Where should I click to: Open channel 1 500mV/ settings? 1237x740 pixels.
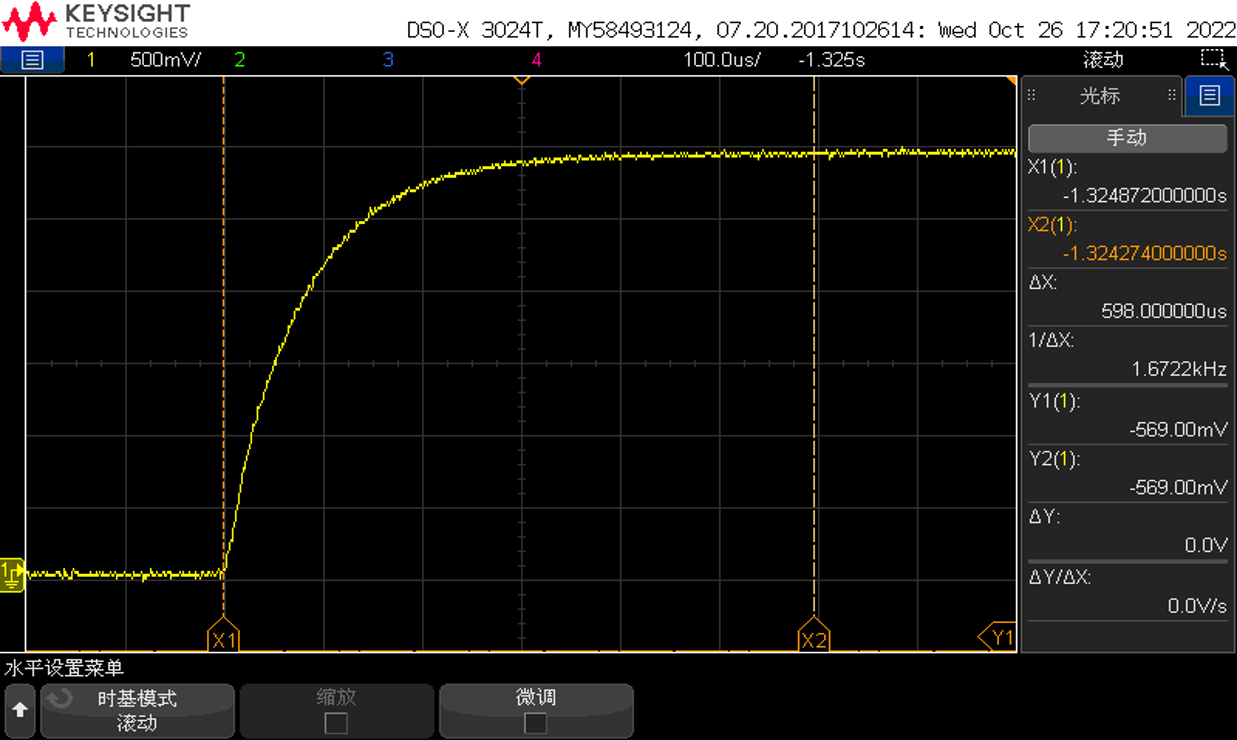pyautogui.click(x=165, y=60)
